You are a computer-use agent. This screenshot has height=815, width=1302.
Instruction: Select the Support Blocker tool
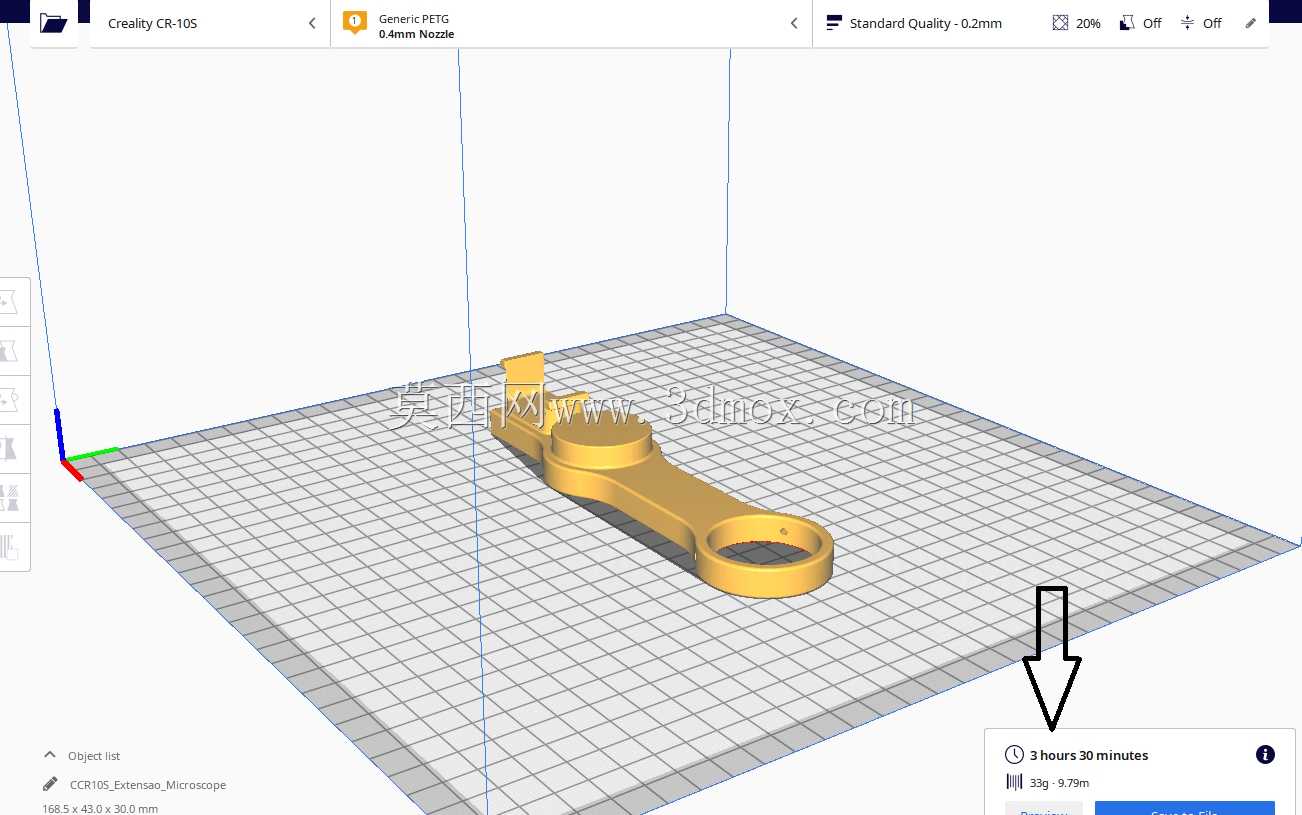pyautogui.click(x=10, y=546)
